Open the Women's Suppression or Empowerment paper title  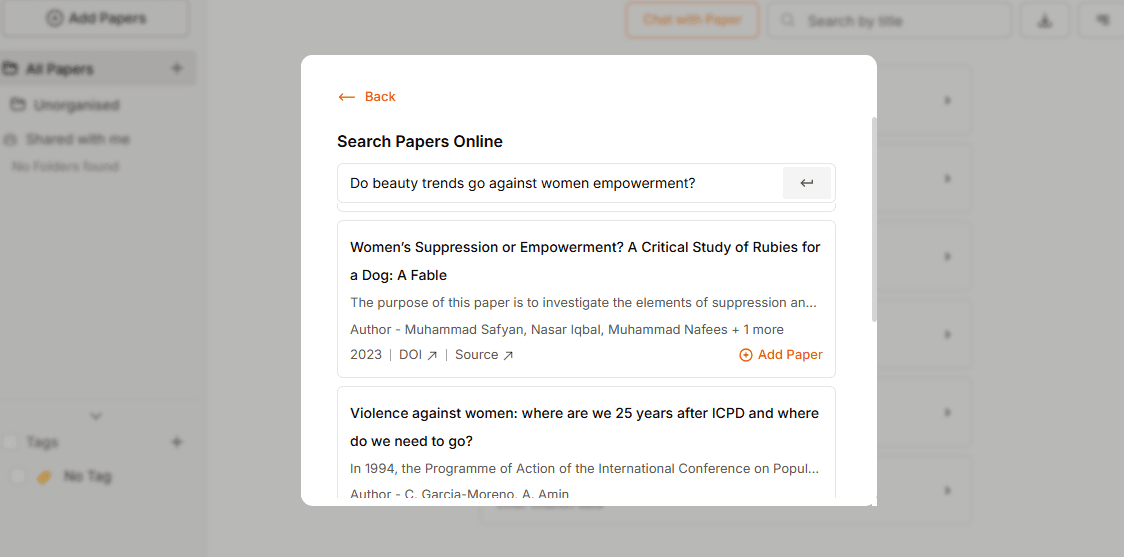coord(586,261)
